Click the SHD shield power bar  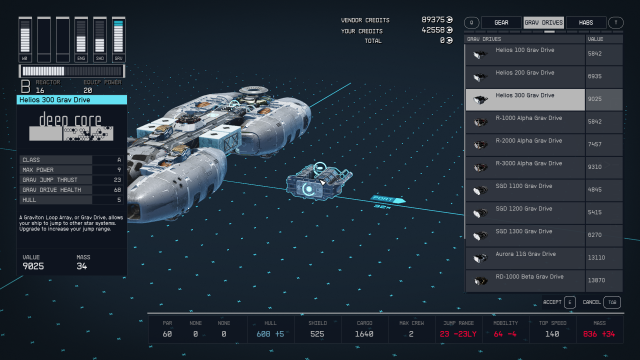click(100, 39)
